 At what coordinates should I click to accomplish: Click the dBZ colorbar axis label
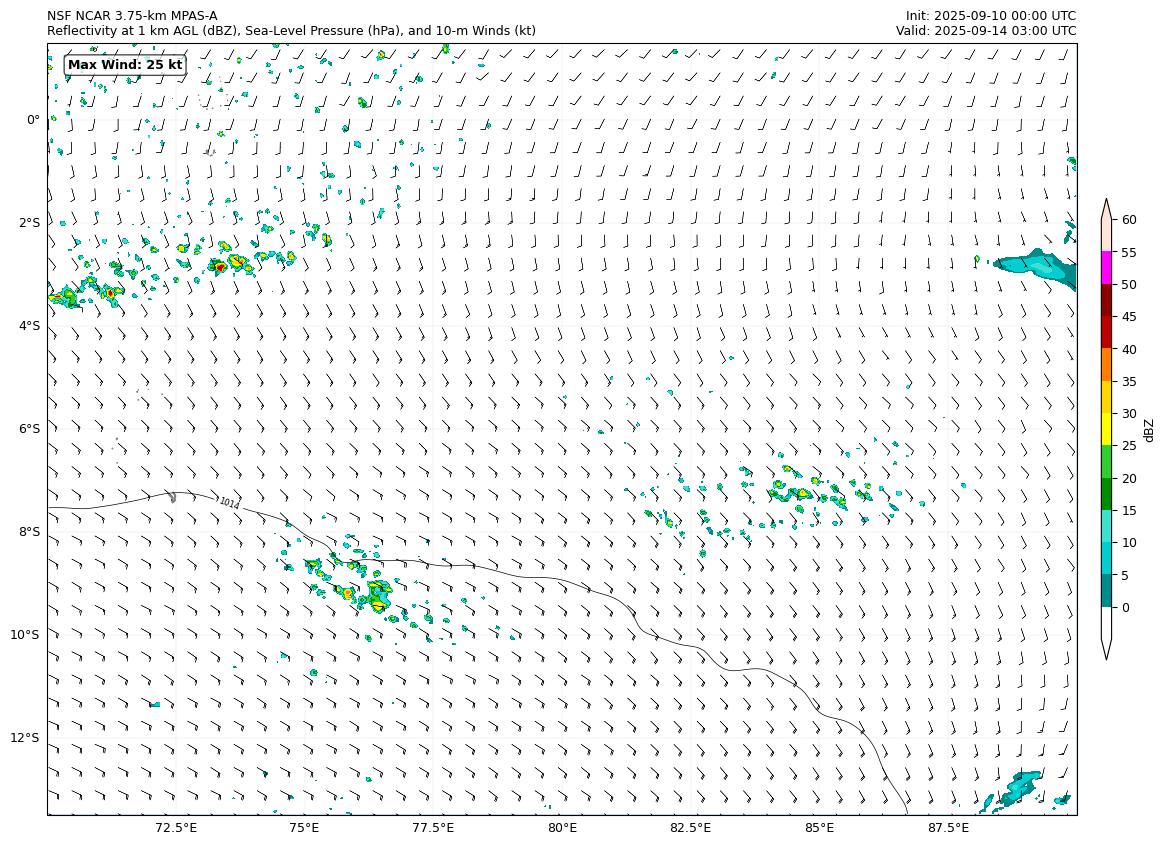point(1149,429)
